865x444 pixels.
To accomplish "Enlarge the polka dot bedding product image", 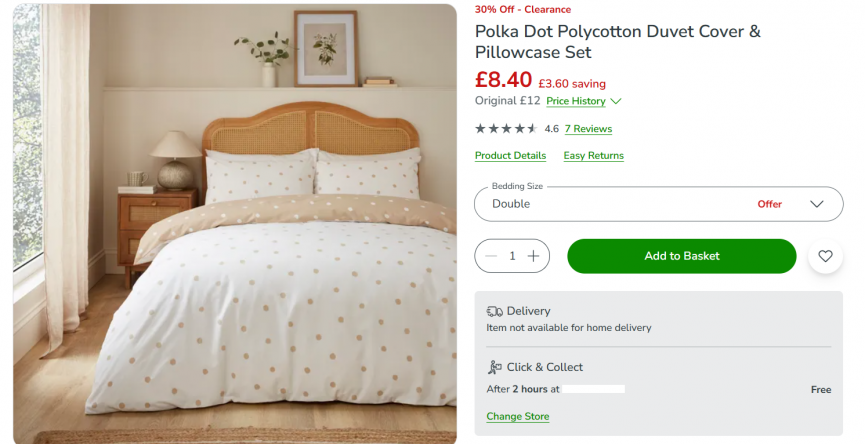I will (235, 222).
